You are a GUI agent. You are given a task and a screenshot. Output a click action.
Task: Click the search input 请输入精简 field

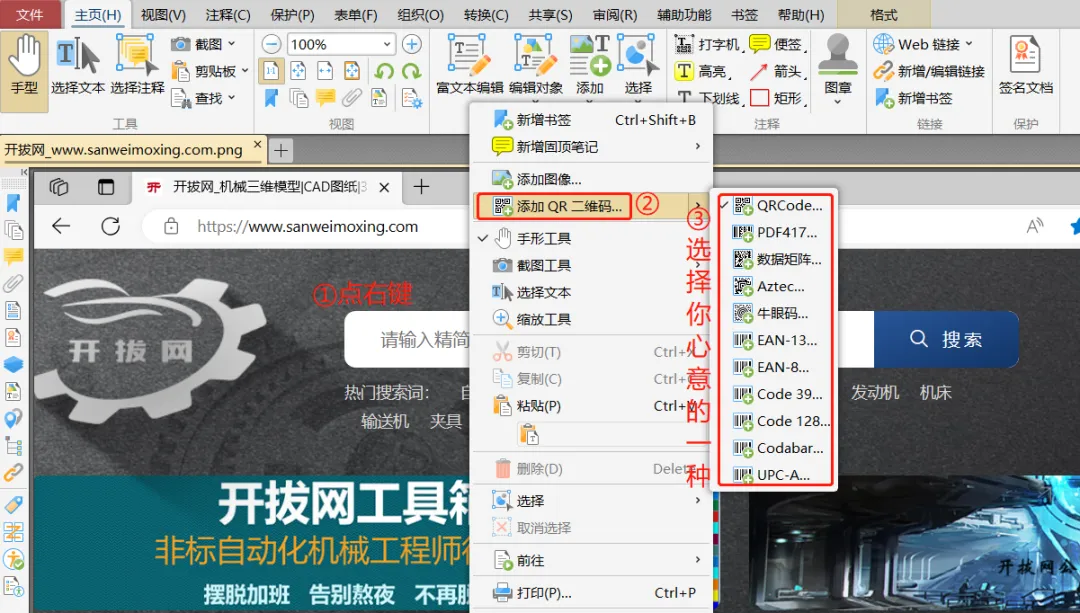point(408,340)
